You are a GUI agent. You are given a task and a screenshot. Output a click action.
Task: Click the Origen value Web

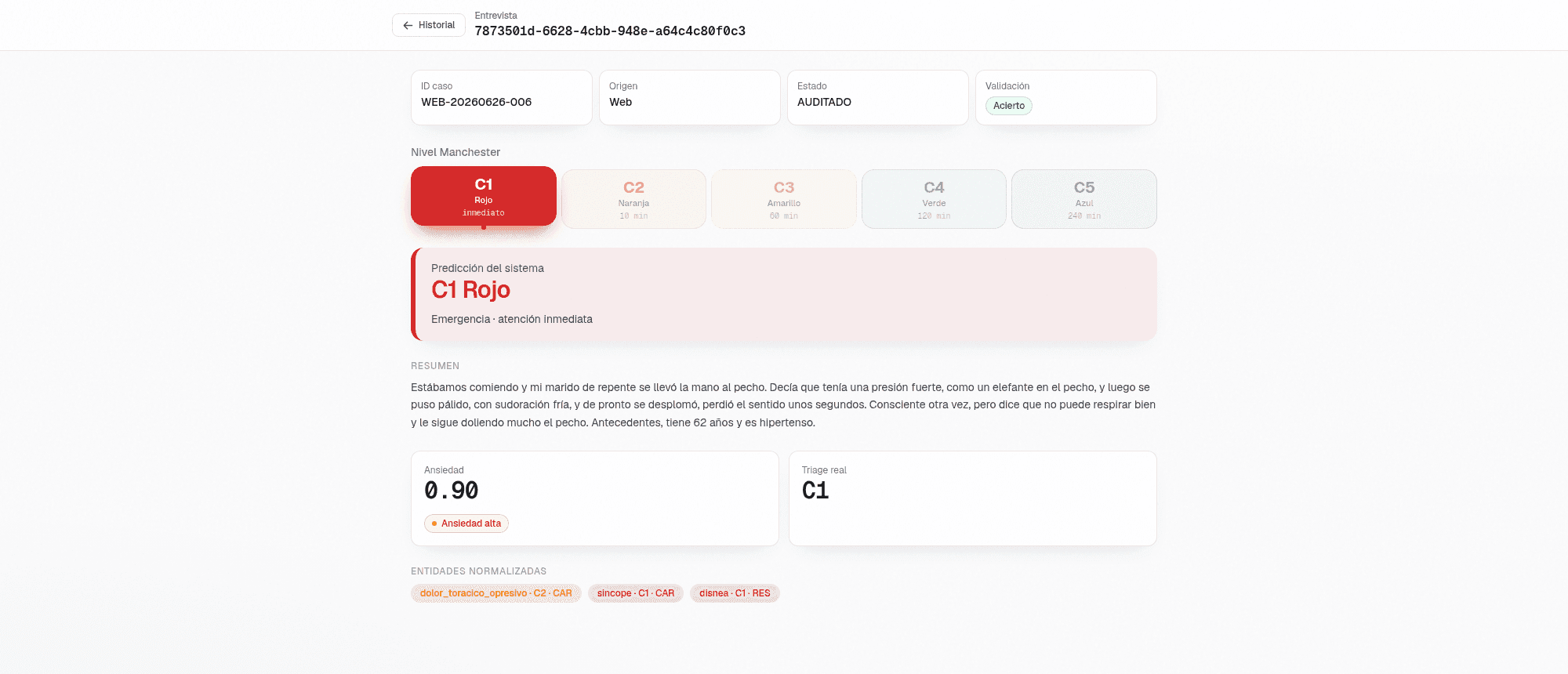(621, 102)
